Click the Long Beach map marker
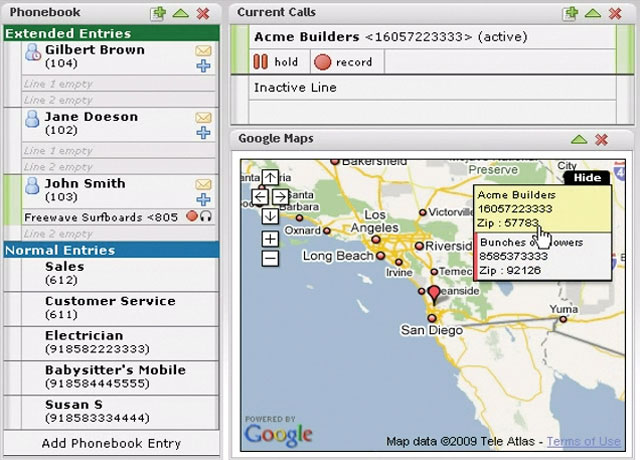640x460 pixels. pos(380,256)
